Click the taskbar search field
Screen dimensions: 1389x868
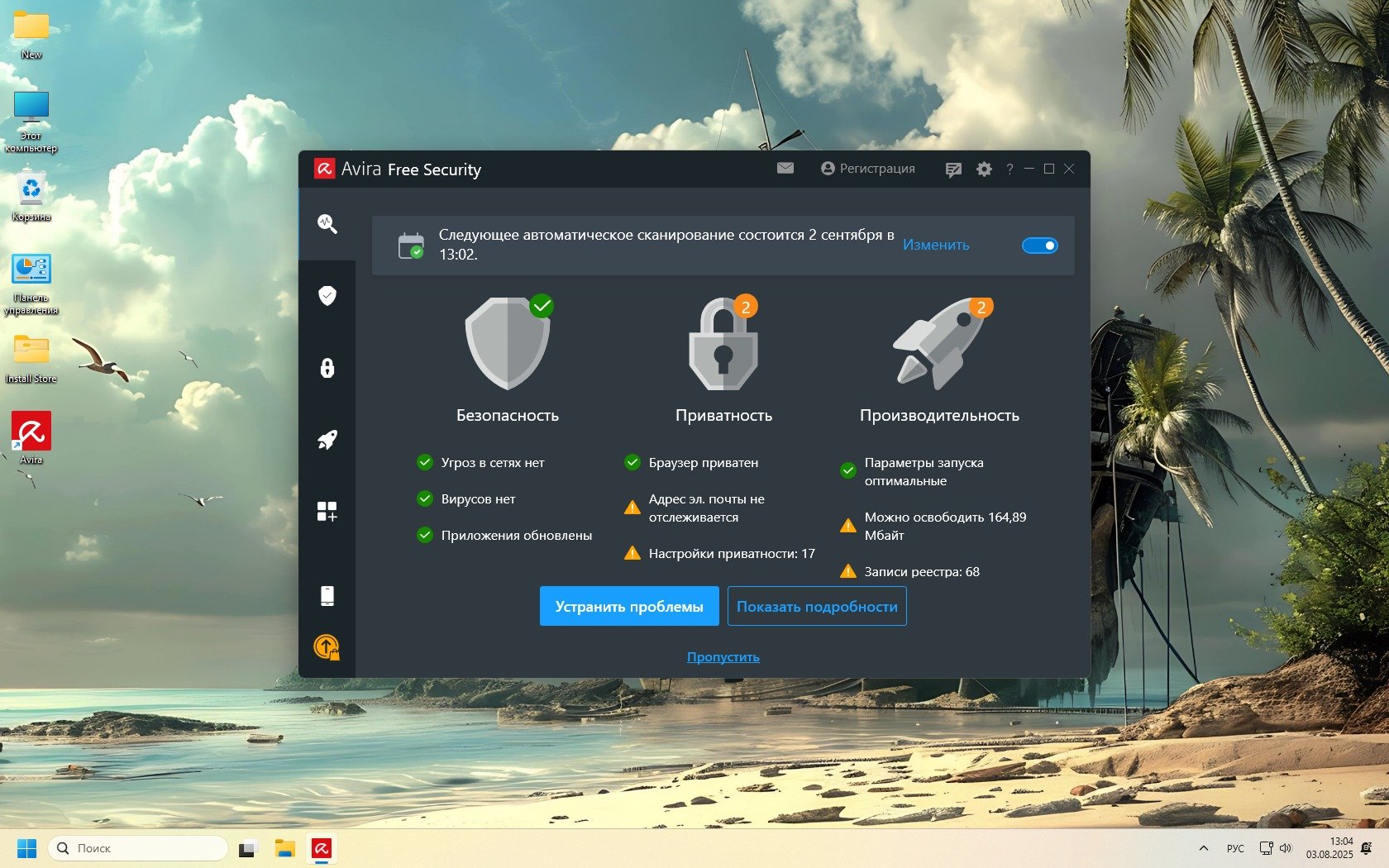click(138, 848)
